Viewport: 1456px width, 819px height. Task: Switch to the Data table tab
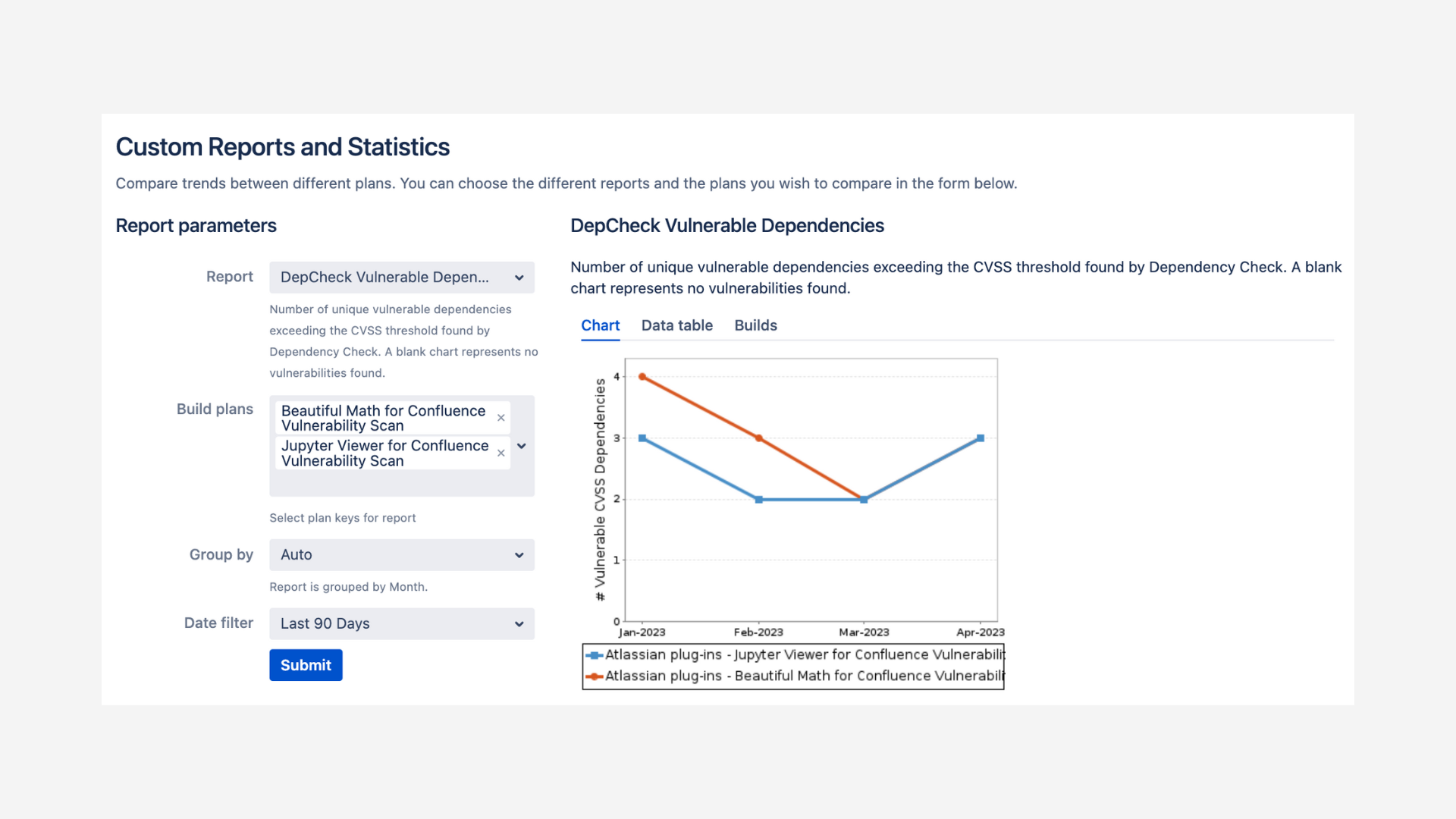tap(676, 325)
